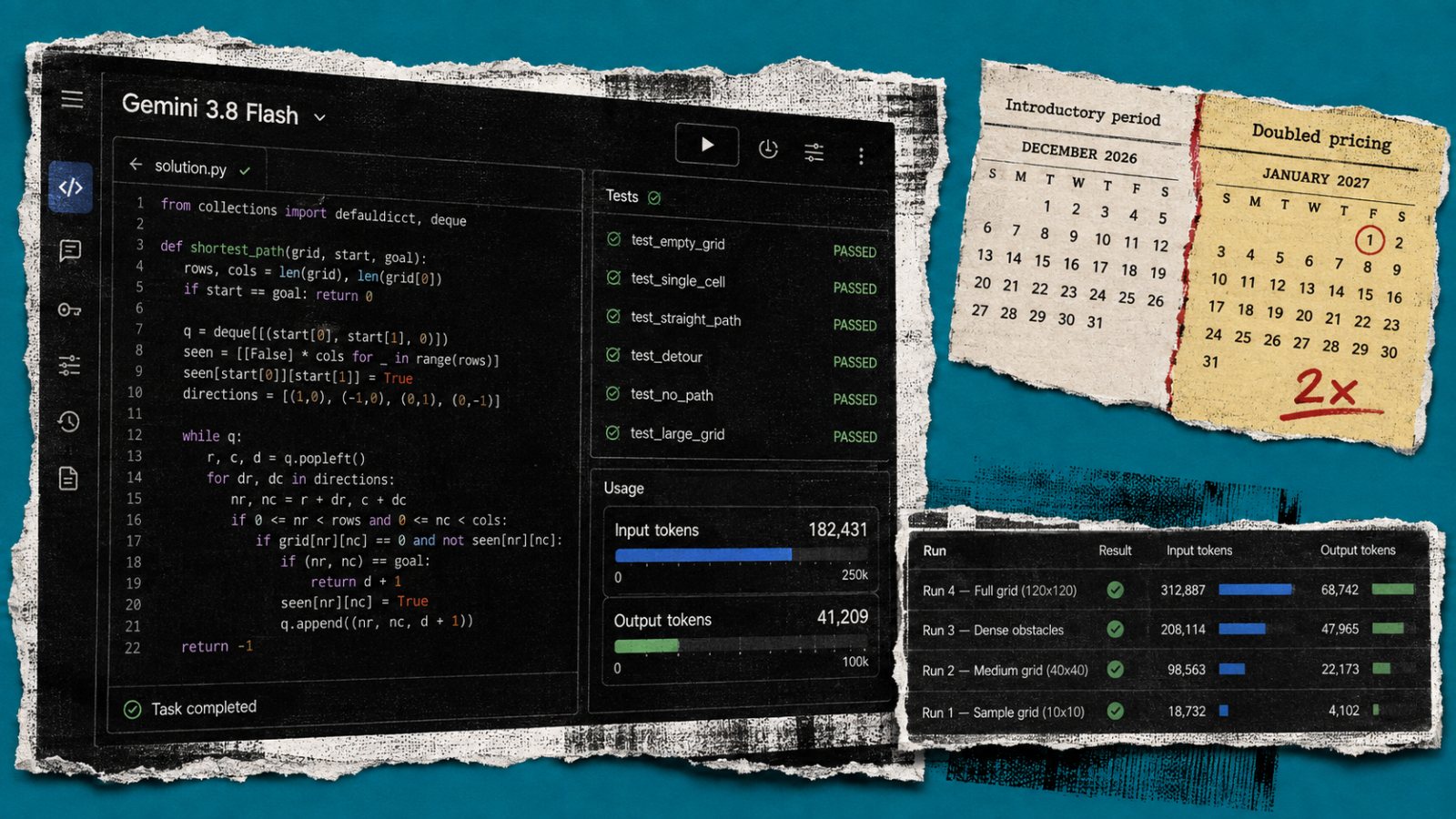Click the Task completed status text
Image resolution: width=1456 pixels, height=819 pixels.
(x=204, y=708)
